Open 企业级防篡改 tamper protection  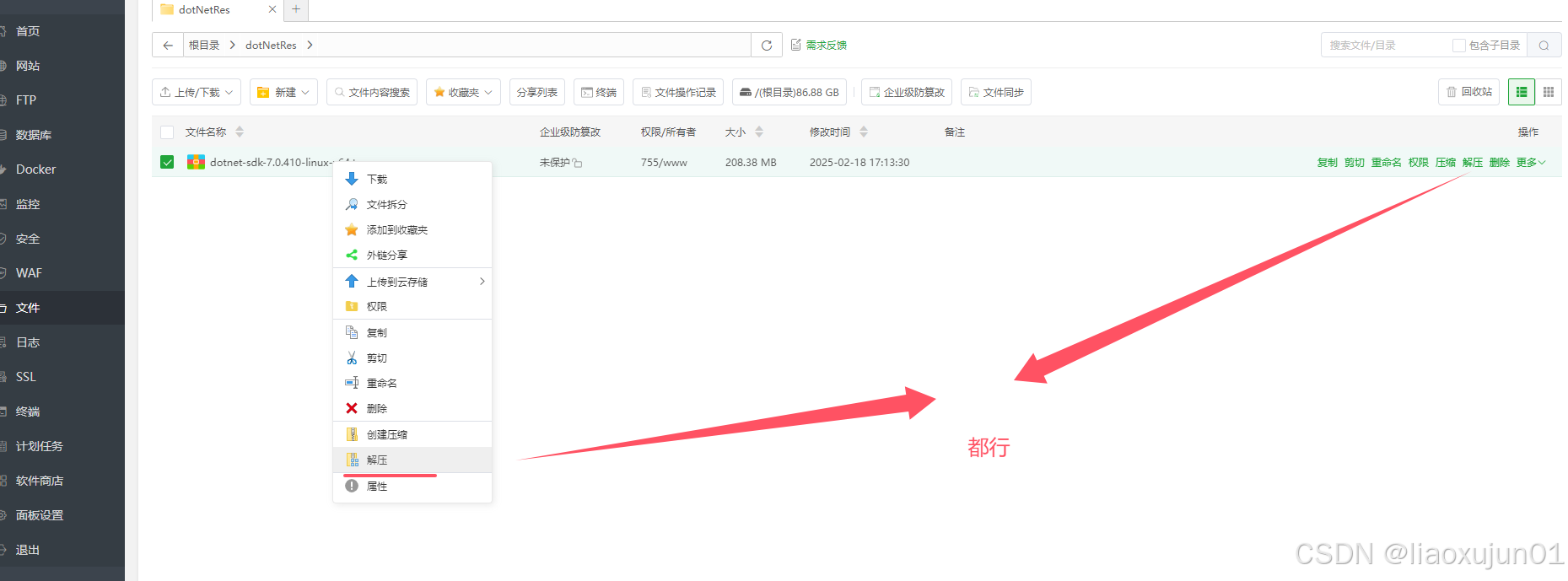[907, 92]
